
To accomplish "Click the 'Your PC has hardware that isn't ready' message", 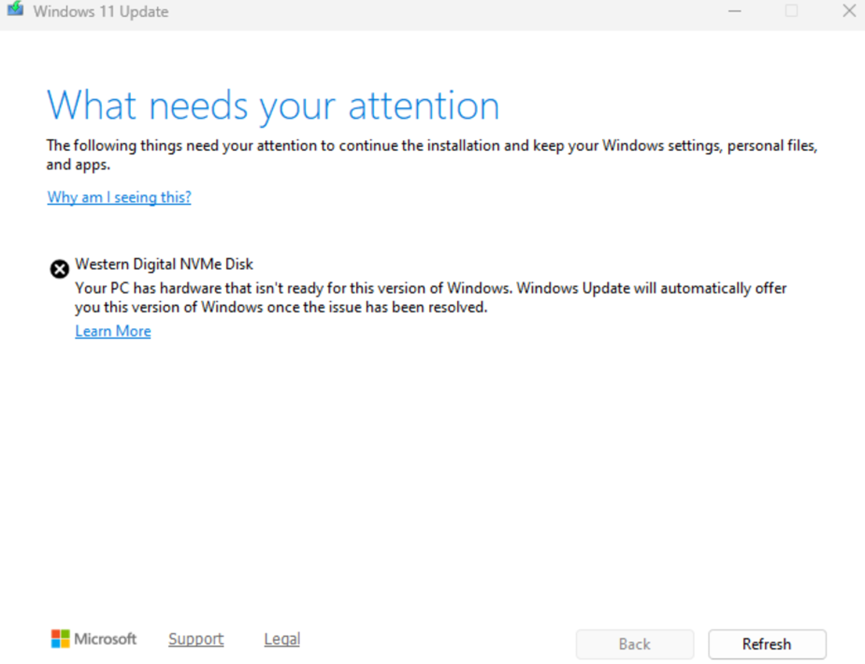I will (x=431, y=297).
